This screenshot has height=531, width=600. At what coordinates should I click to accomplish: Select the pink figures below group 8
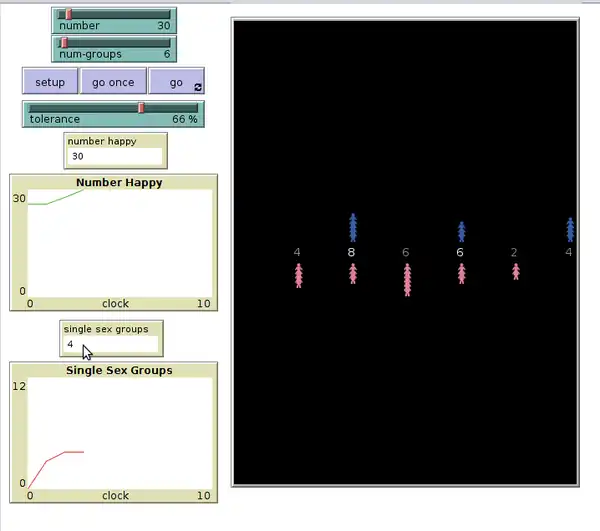(x=353, y=273)
